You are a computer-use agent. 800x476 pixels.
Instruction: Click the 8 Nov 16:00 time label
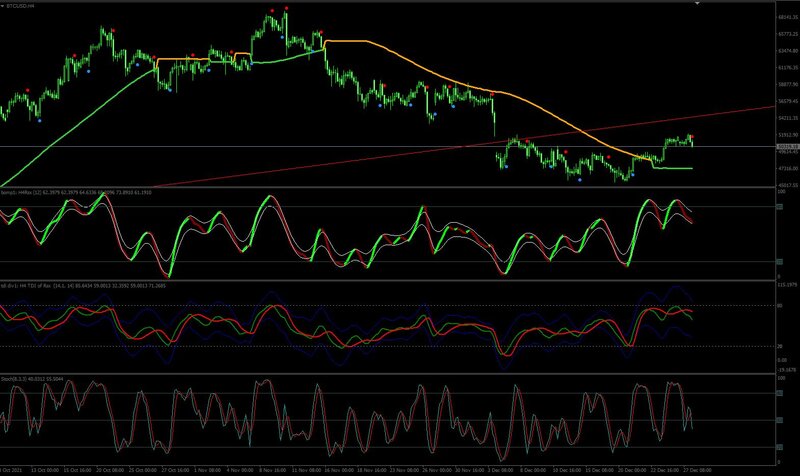tap(273, 470)
